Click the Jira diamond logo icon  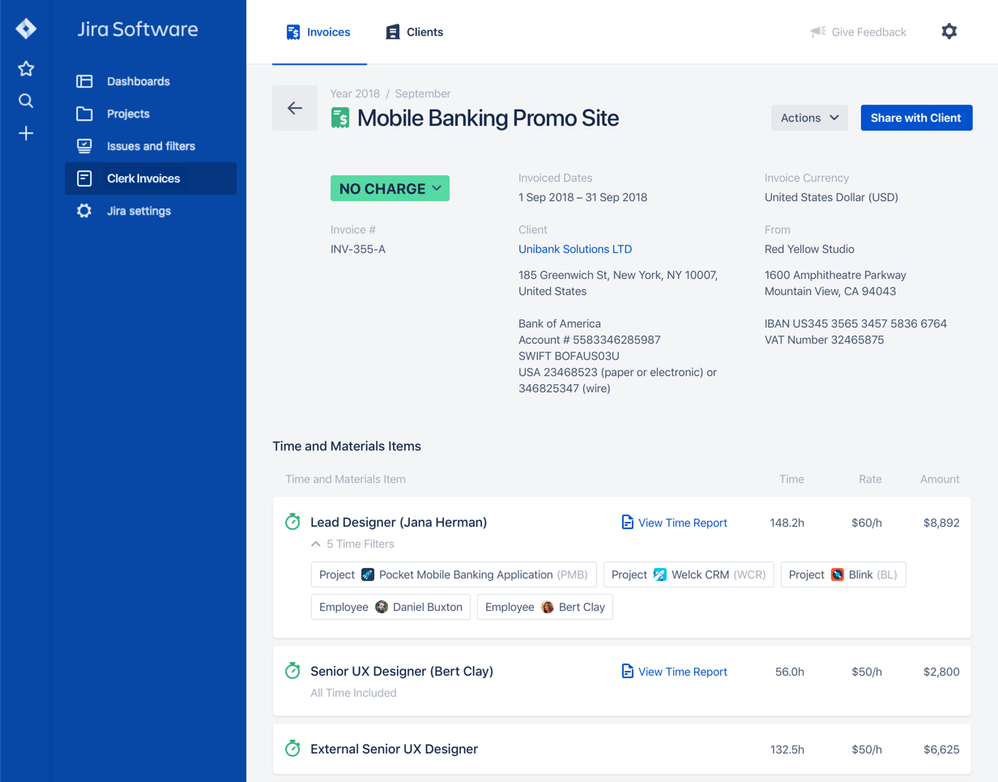[x=25, y=29]
